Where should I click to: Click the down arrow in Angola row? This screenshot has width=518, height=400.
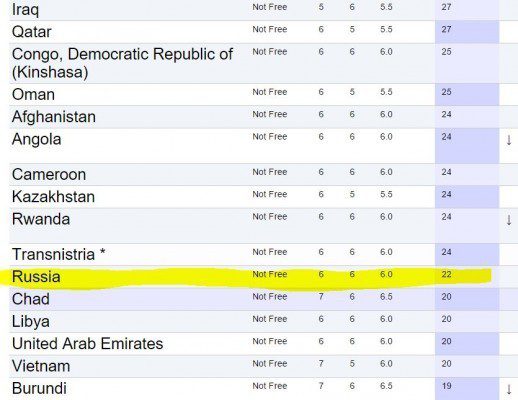coord(509,140)
